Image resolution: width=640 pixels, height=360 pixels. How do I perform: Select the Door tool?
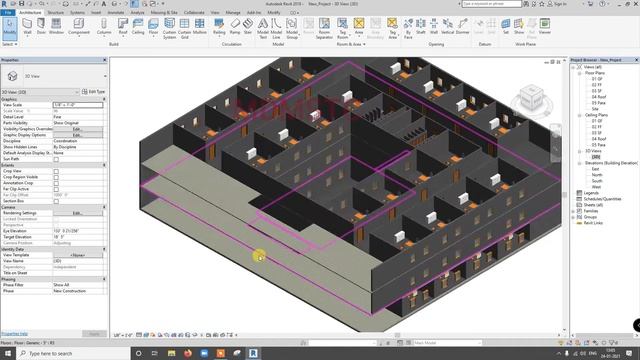coord(41,27)
